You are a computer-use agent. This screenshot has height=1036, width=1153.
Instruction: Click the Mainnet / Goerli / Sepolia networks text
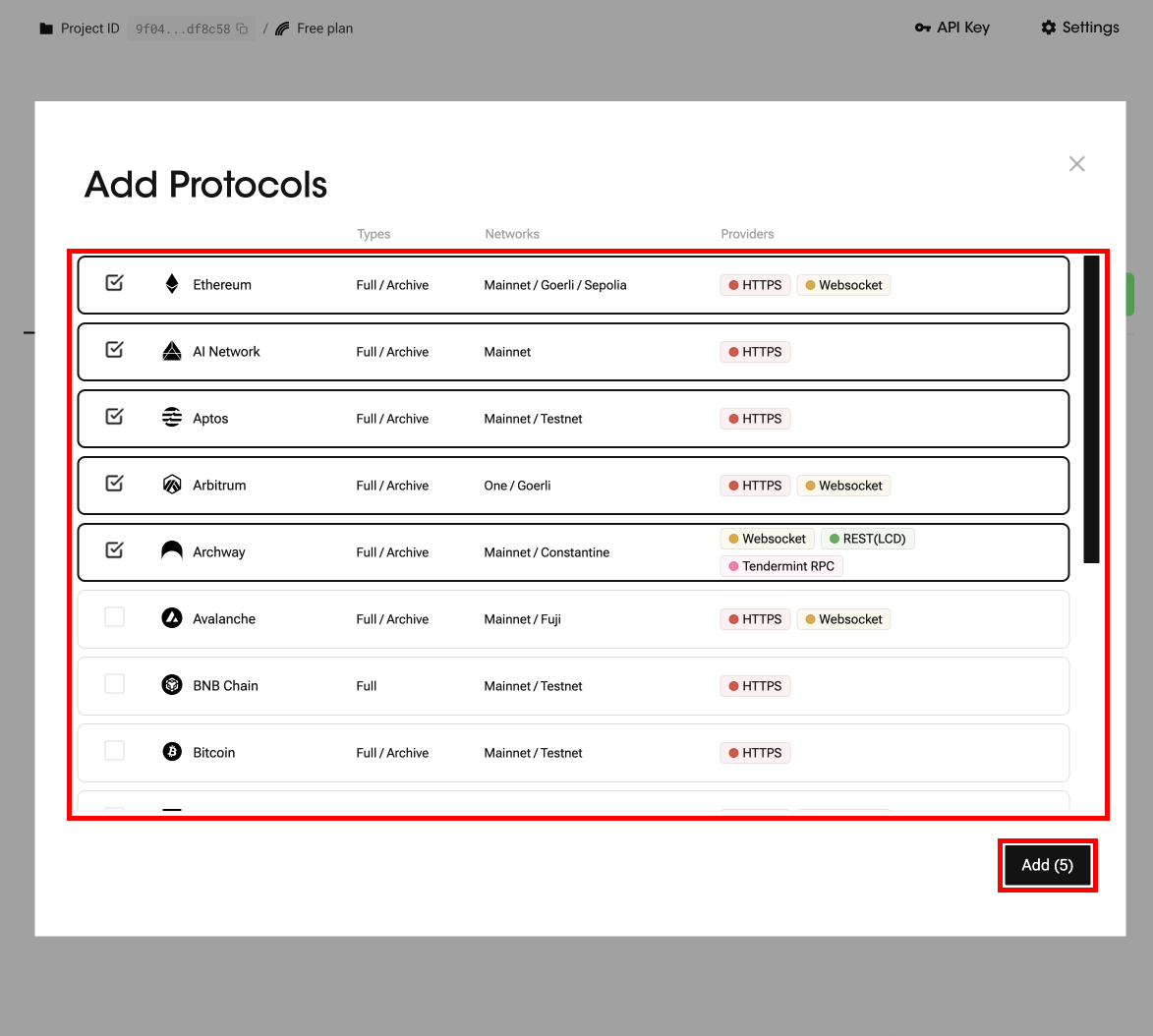pos(555,285)
